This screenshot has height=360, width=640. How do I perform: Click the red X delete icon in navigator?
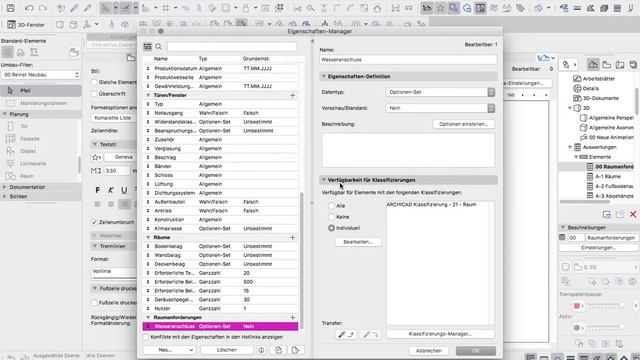pyautogui.click(x=633, y=214)
